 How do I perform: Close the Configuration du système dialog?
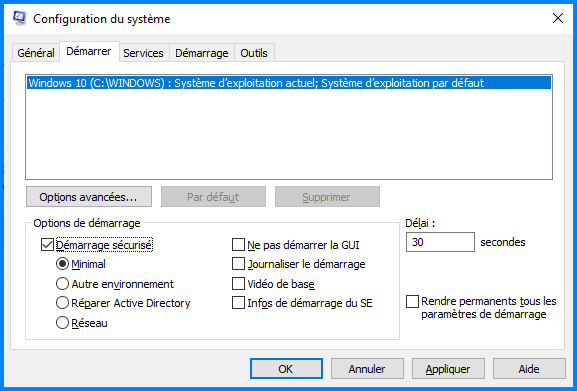558,18
